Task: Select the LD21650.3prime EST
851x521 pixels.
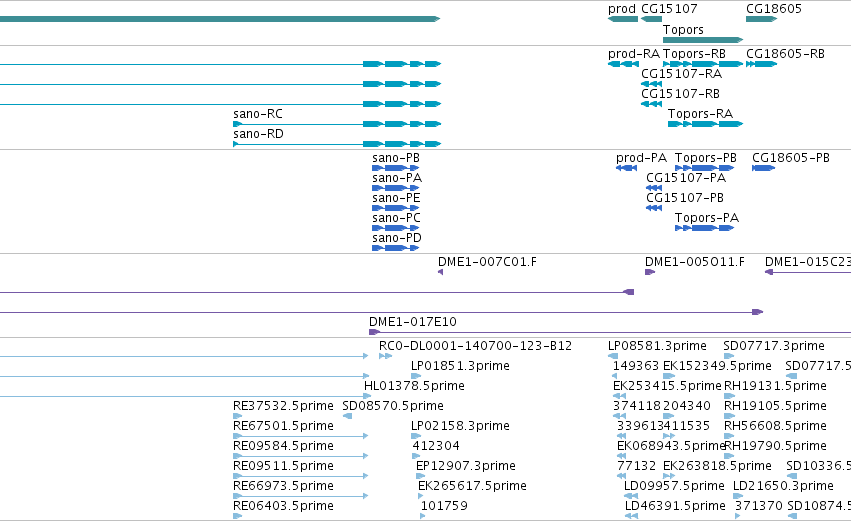Action: coord(739,497)
